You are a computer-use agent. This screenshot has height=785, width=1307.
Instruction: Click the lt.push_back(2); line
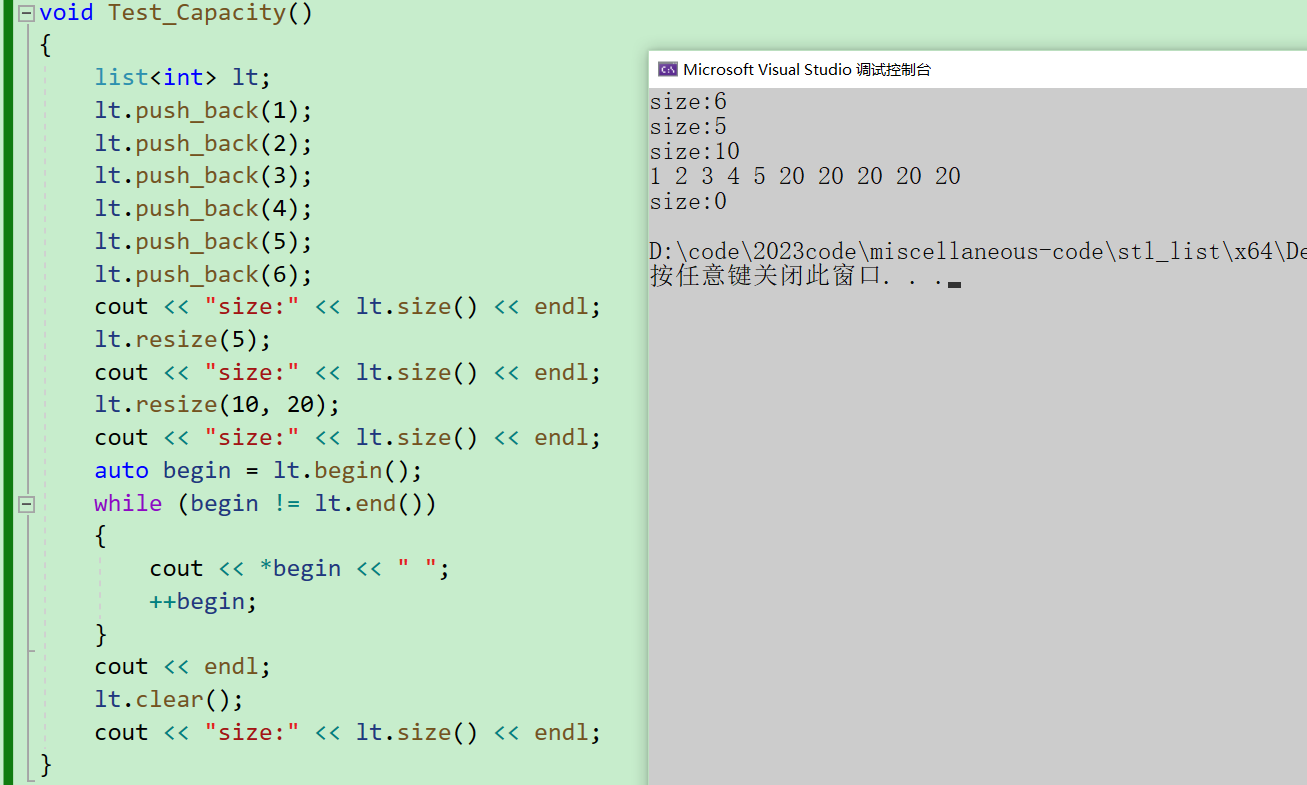tap(204, 143)
